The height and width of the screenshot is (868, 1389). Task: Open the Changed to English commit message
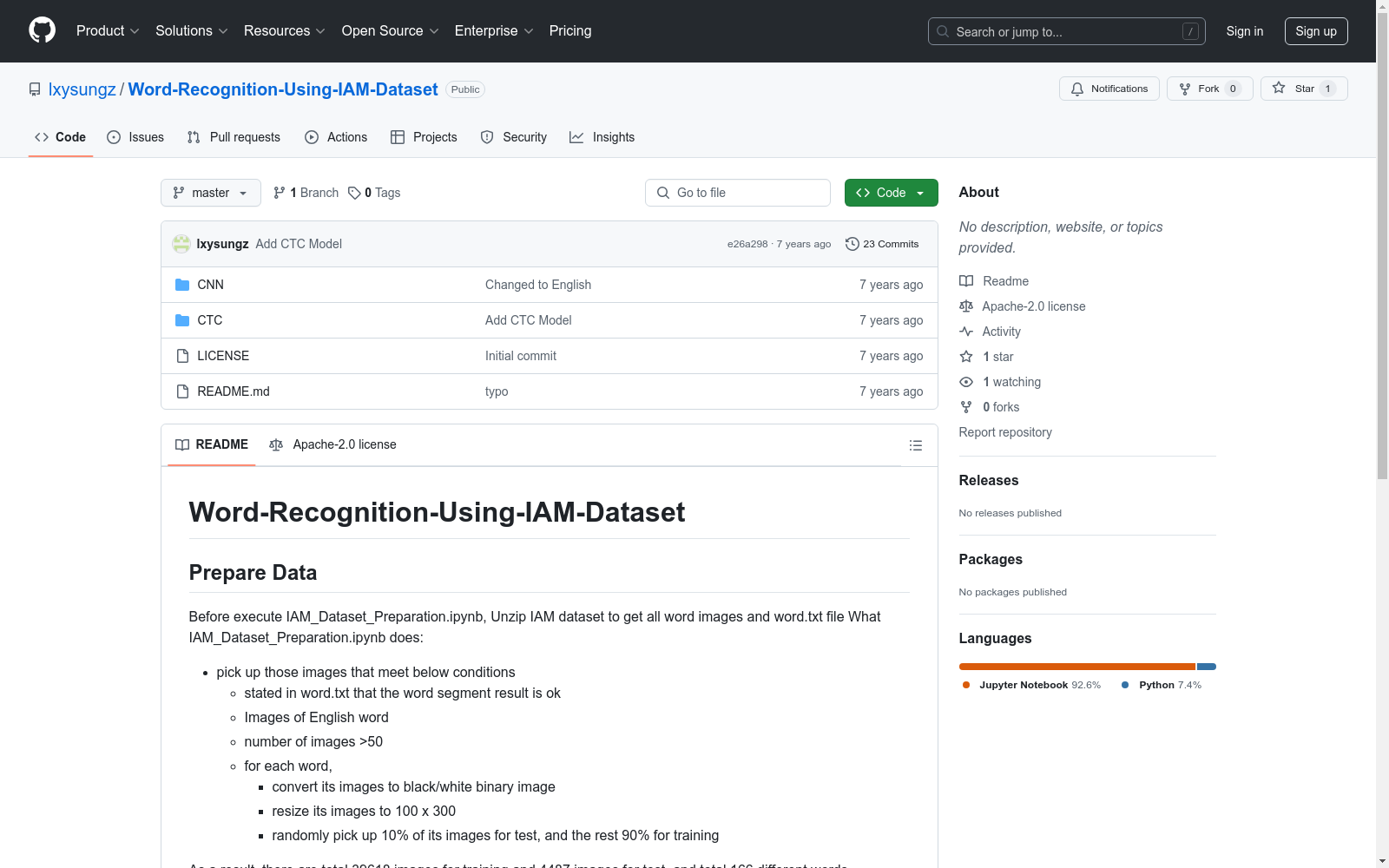click(x=538, y=285)
